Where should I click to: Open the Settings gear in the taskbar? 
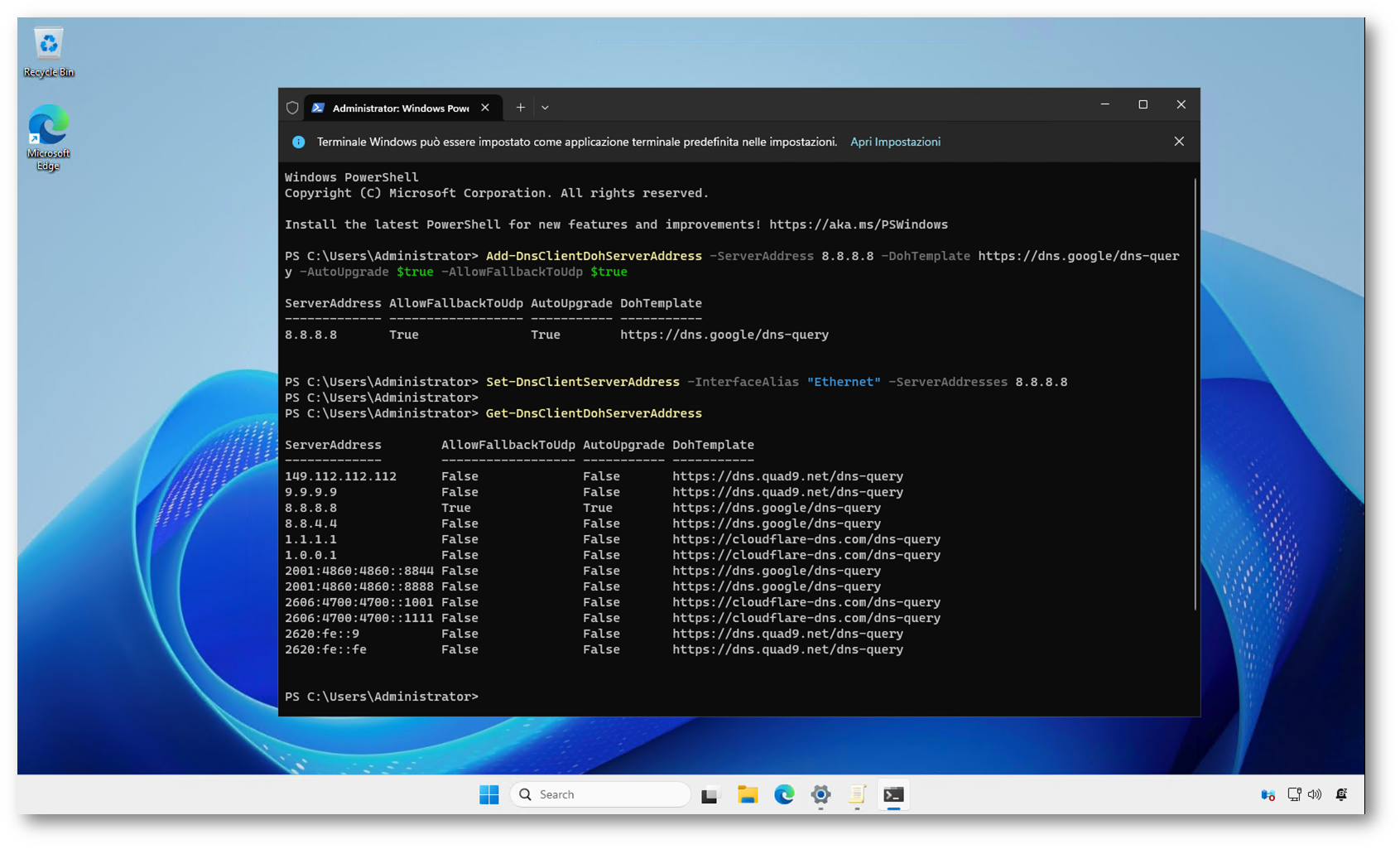pyautogui.click(x=820, y=795)
